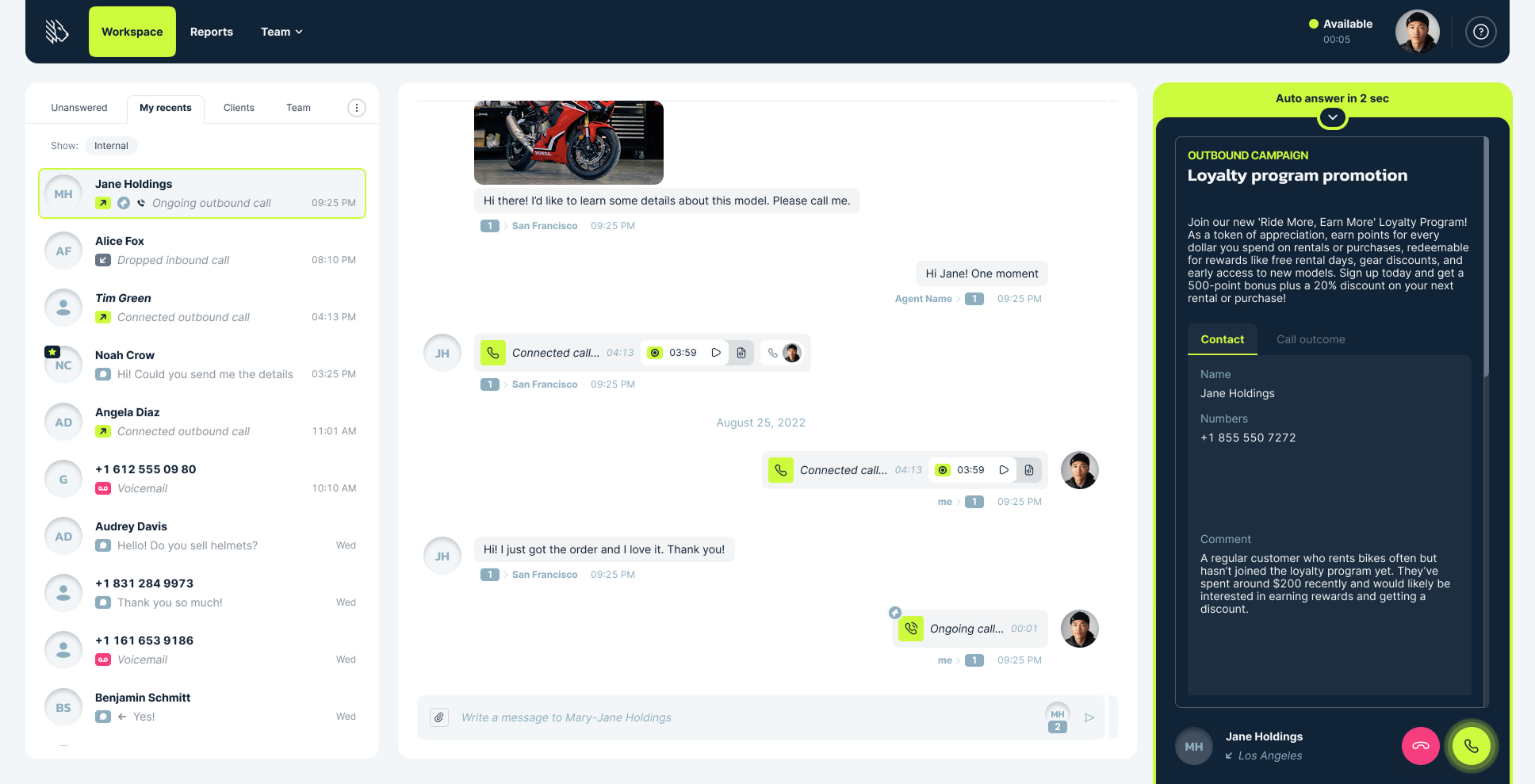This screenshot has height=784, width=1535.
Task: Open the help question mark icon
Action: [x=1480, y=32]
